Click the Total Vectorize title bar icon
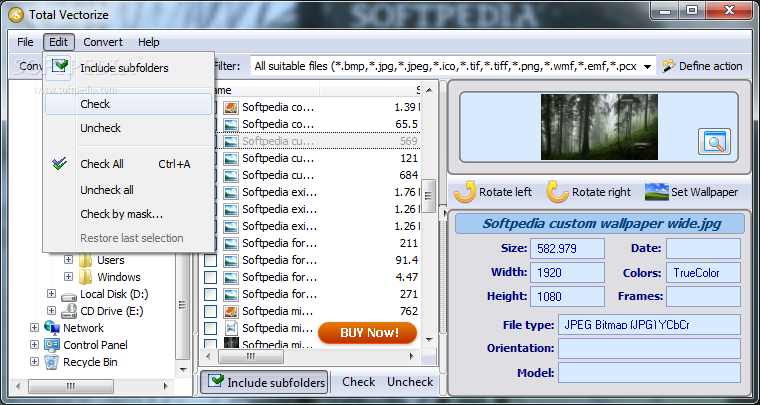This screenshot has height=405, width=760. point(16,14)
